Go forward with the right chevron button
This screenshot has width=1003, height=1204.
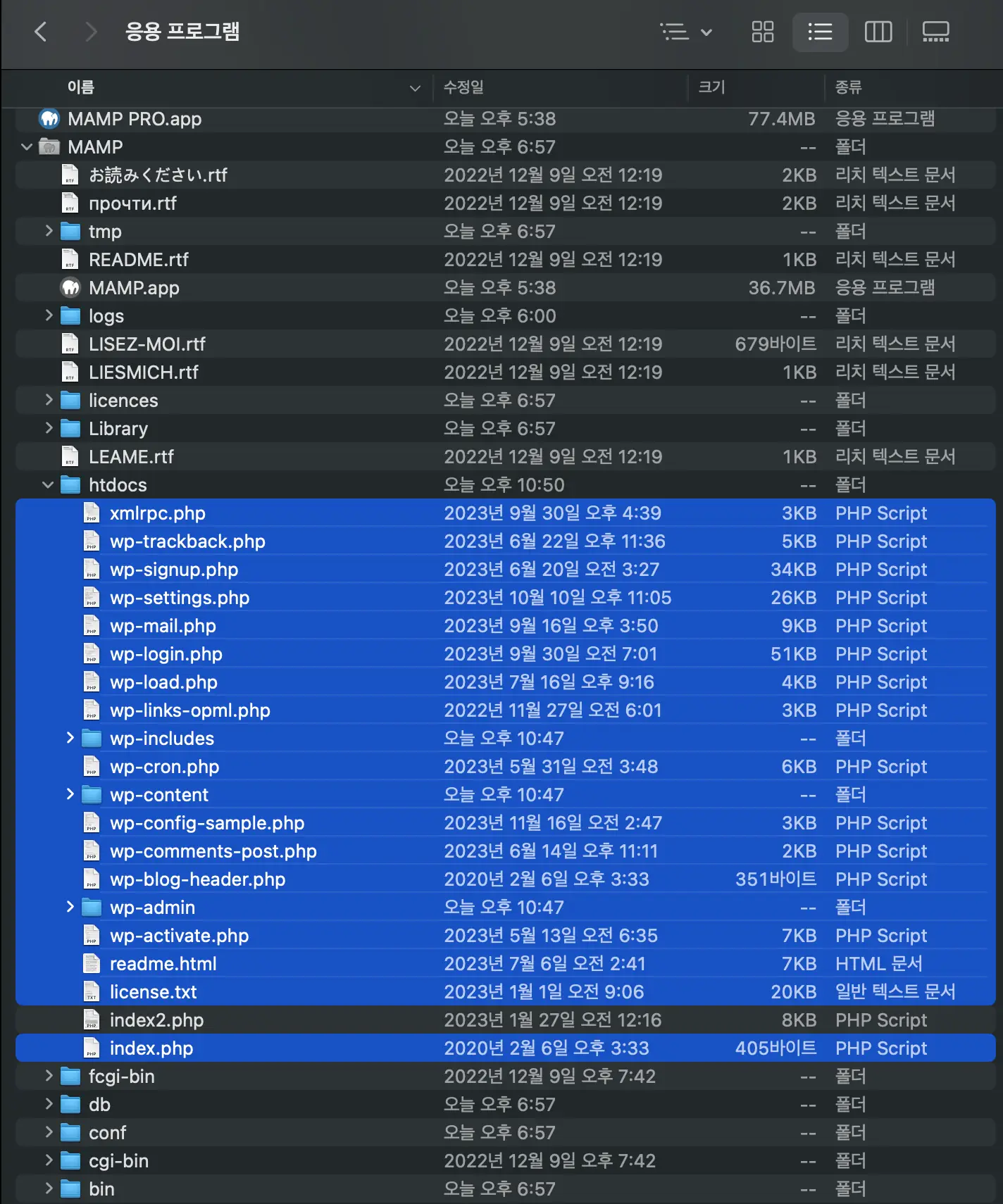click(x=90, y=32)
